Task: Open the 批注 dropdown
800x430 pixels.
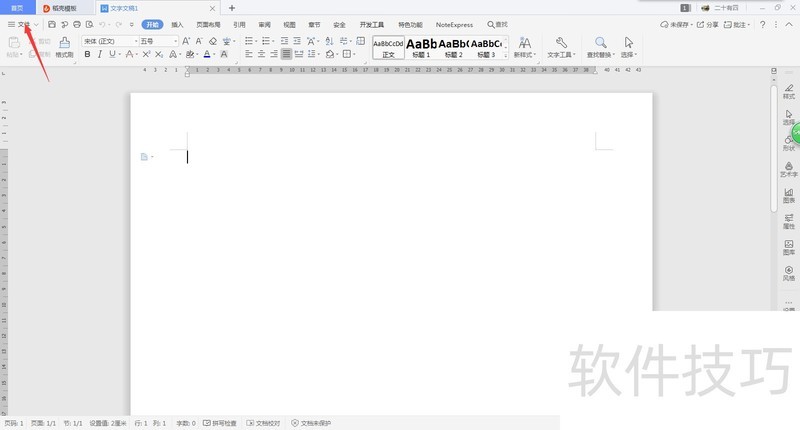Action: [x=737, y=24]
